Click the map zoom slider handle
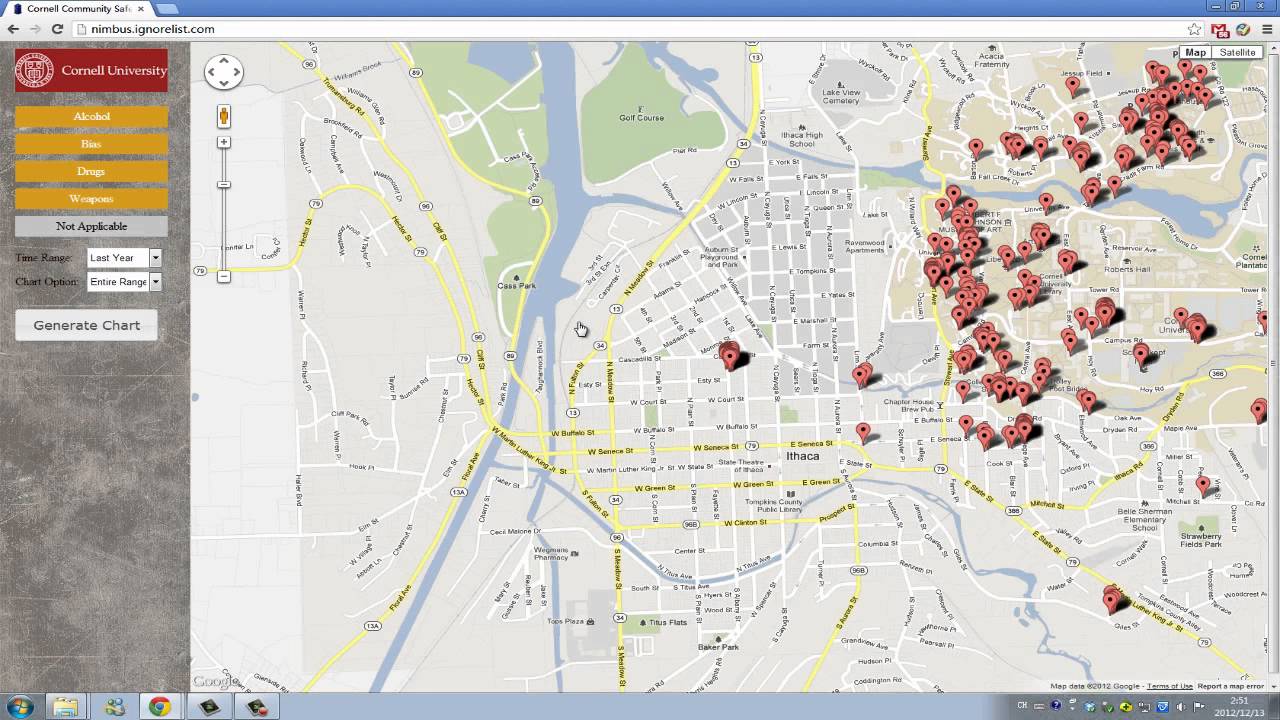 (x=224, y=185)
